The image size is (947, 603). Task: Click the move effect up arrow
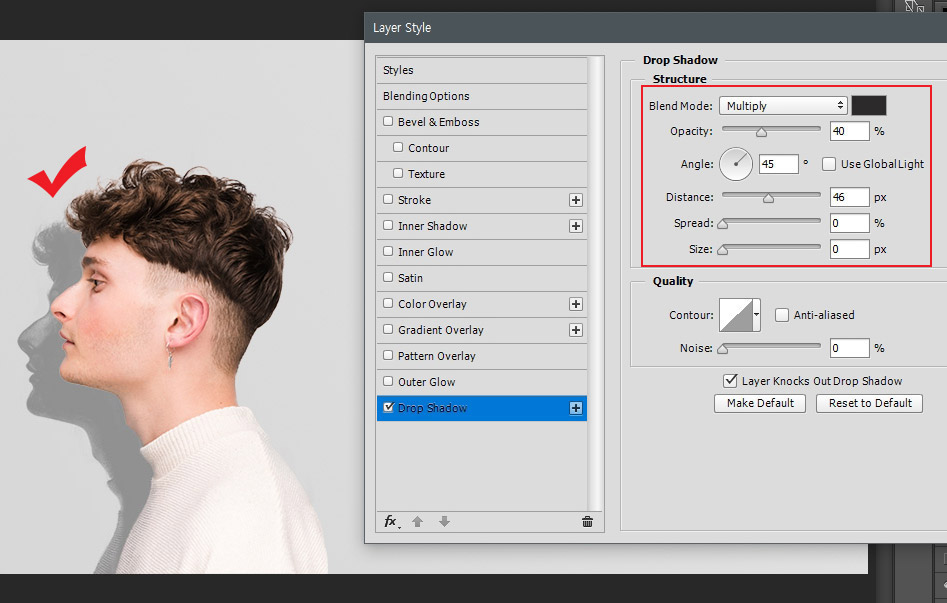[x=417, y=521]
